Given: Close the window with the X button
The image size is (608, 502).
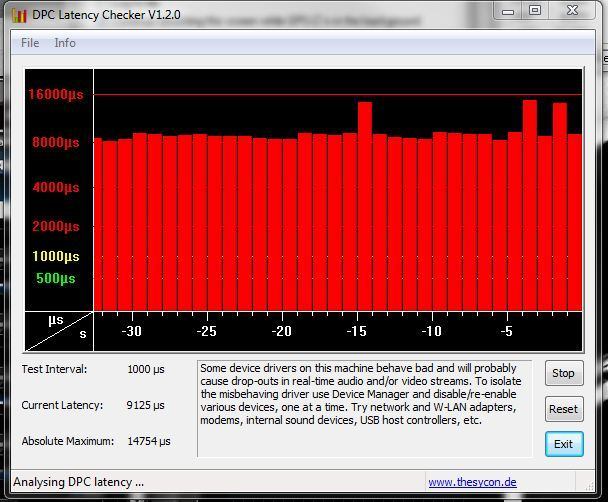Looking at the screenshot, I should 572,10.
